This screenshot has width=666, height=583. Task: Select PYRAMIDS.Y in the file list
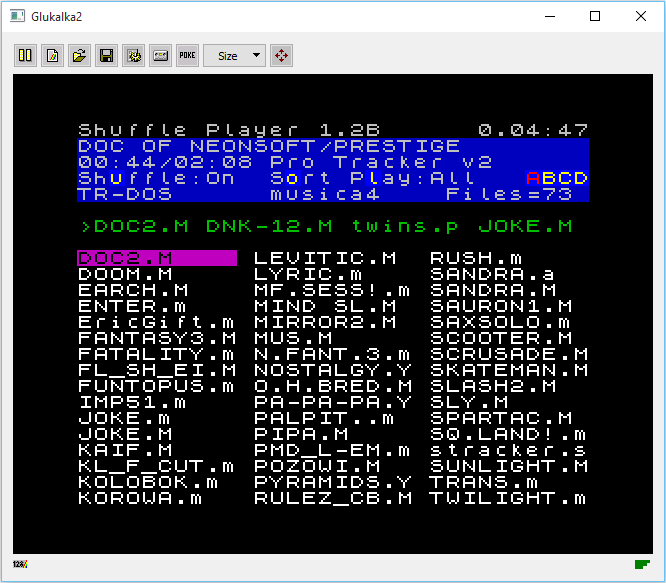(x=333, y=482)
